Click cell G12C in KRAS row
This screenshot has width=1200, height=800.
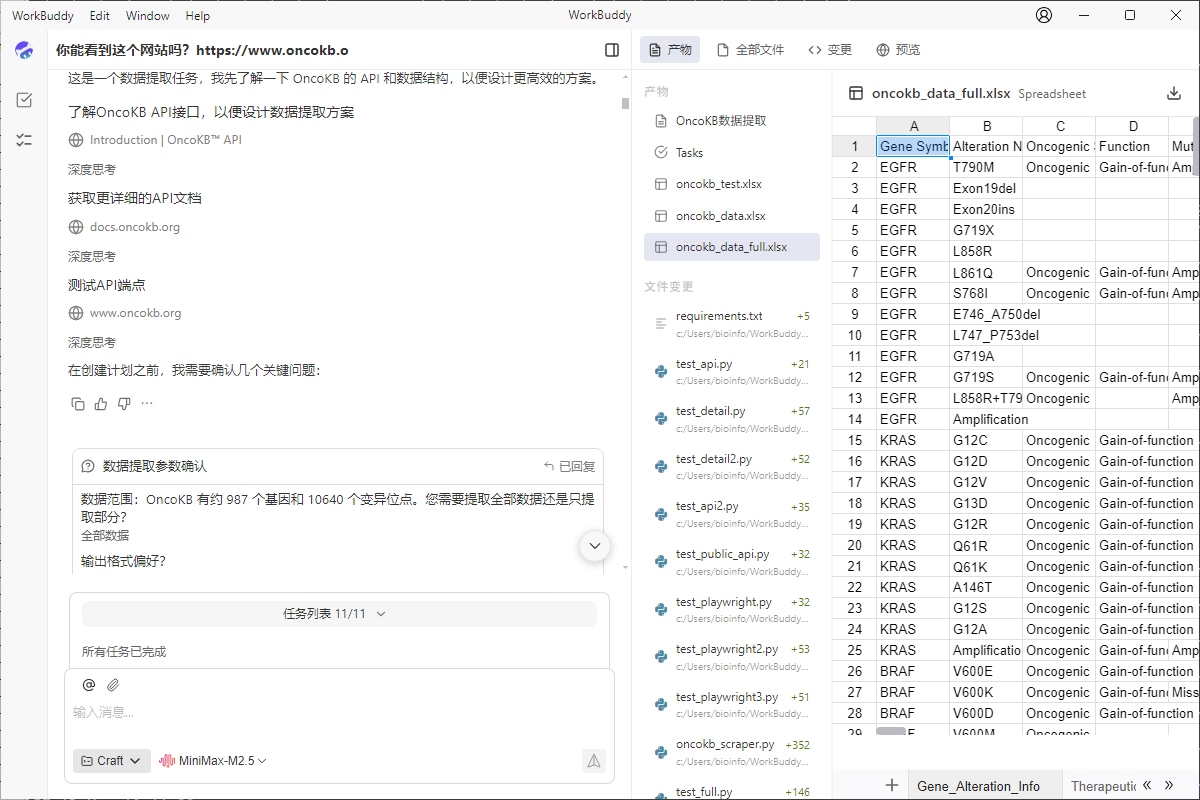pos(986,440)
